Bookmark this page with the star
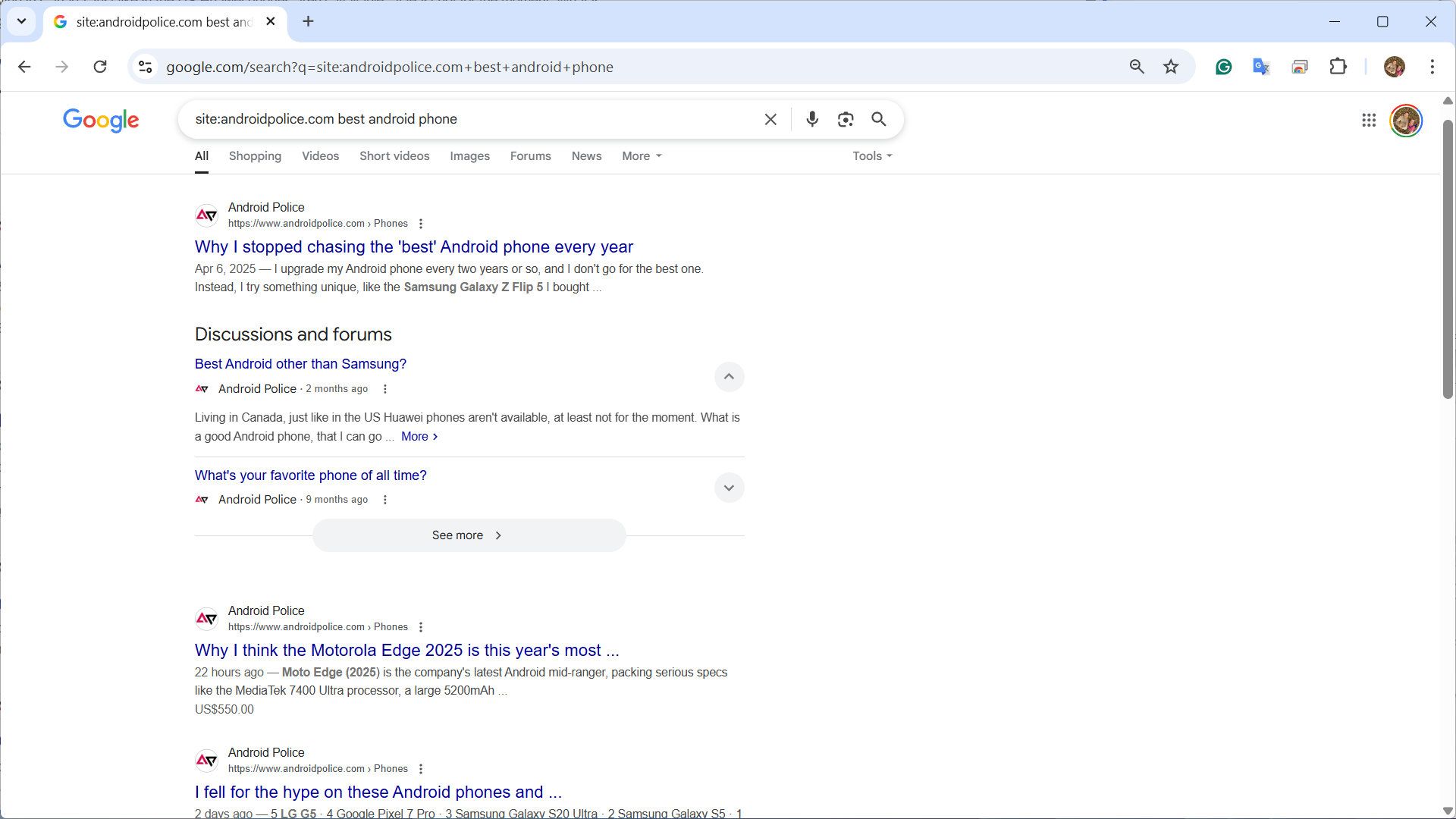1456x819 pixels. pos(1171,67)
